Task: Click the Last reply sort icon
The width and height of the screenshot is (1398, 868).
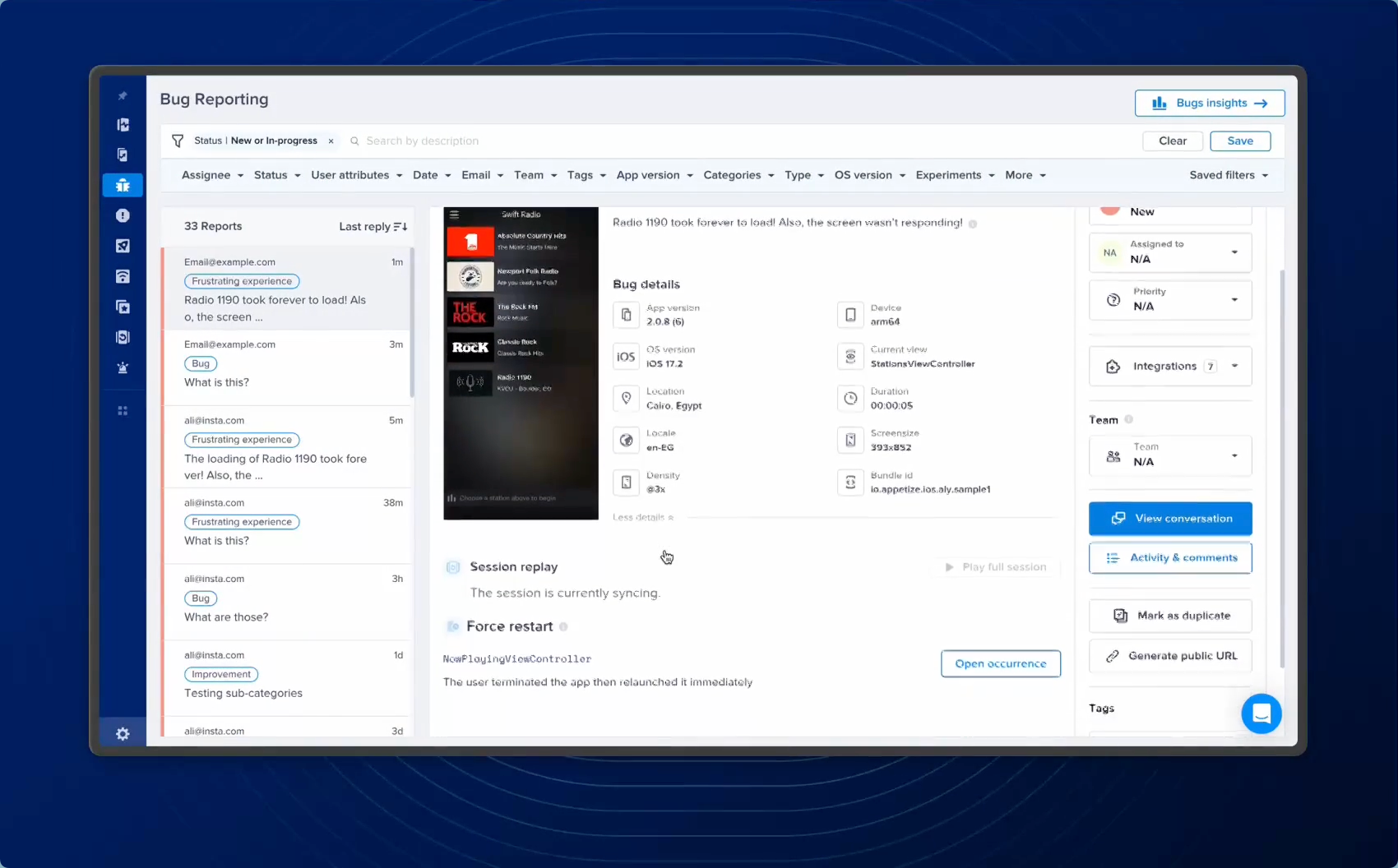Action: (400, 226)
